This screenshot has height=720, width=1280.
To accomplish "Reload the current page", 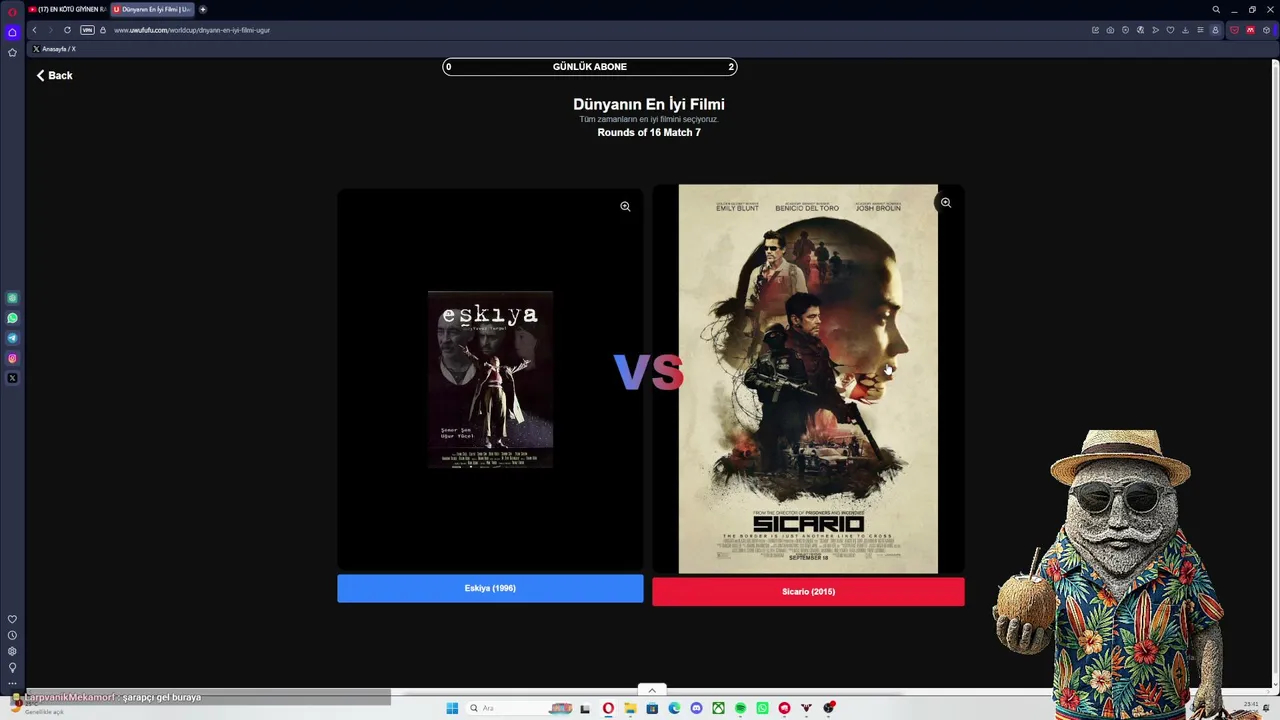I will point(67,30).
